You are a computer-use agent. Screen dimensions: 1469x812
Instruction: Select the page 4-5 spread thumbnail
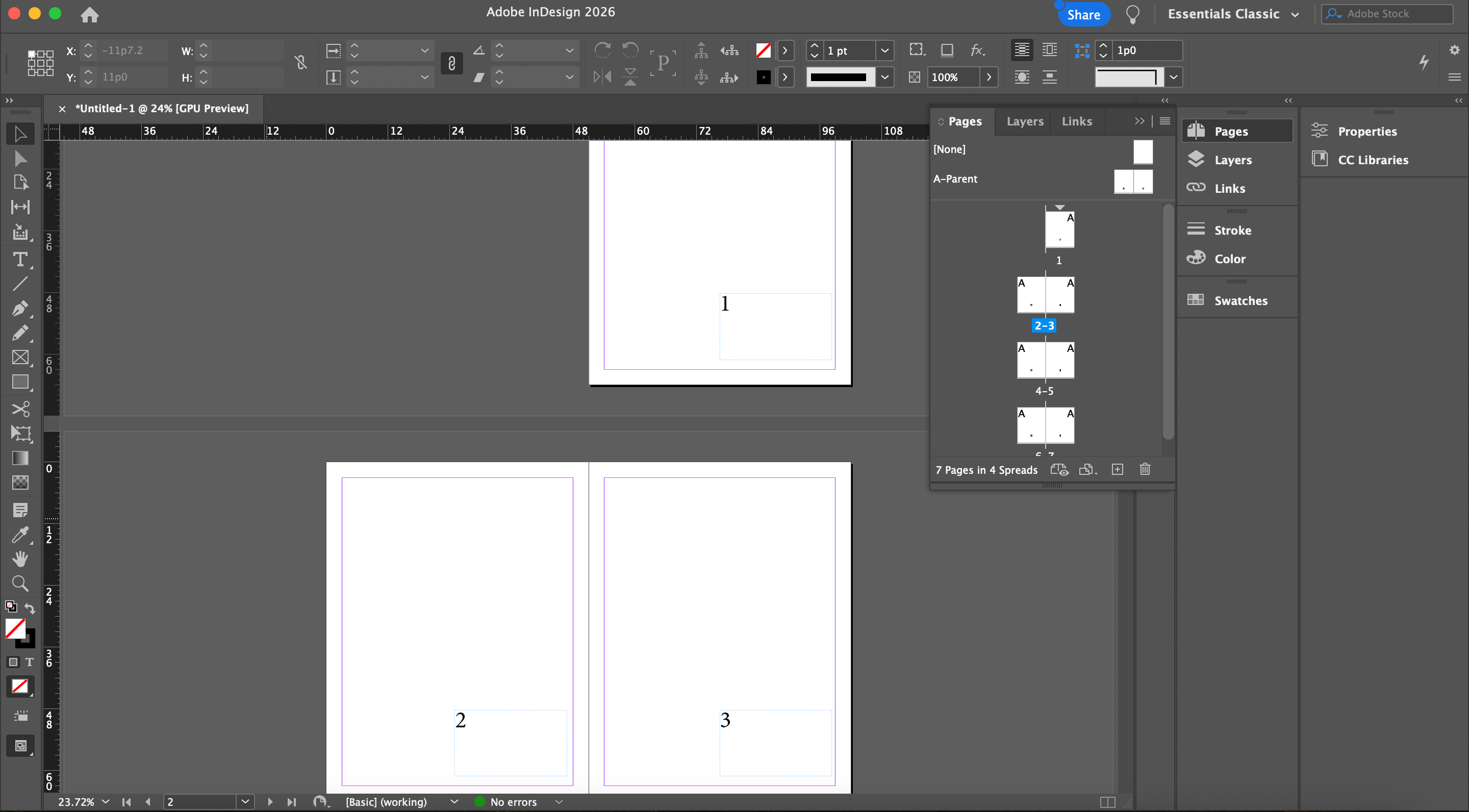(x=1045, y=360)
